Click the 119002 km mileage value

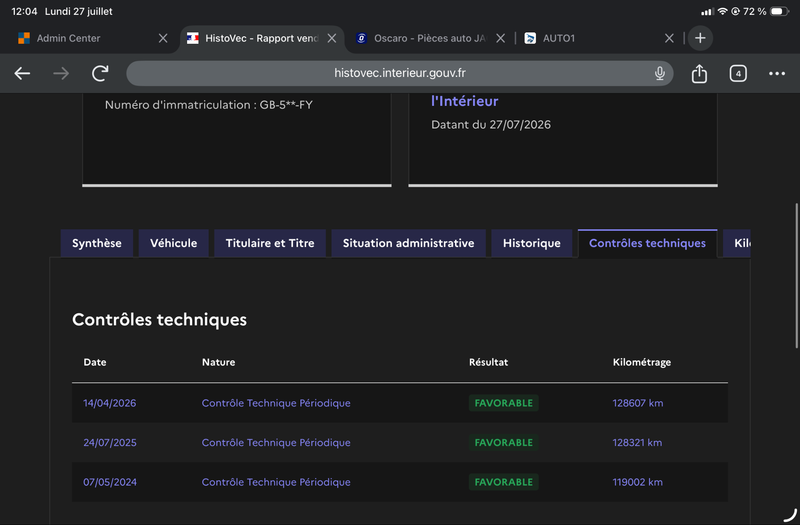(637, 482)
